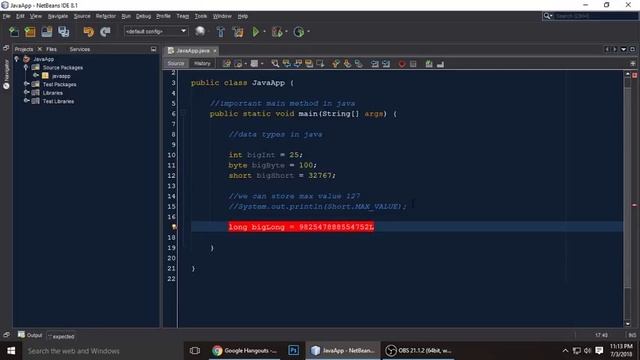The image size is (640, 360).
Task: Close the Projects tab
Action: pos(40,49)
